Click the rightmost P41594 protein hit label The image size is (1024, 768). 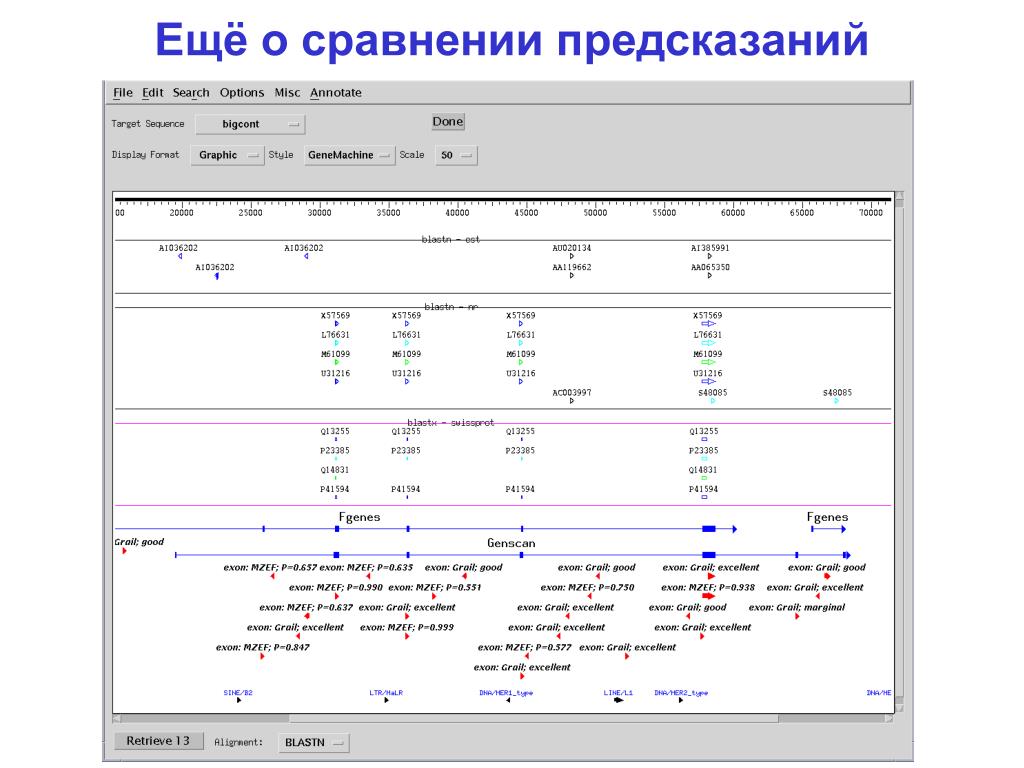tap(703, 489)
